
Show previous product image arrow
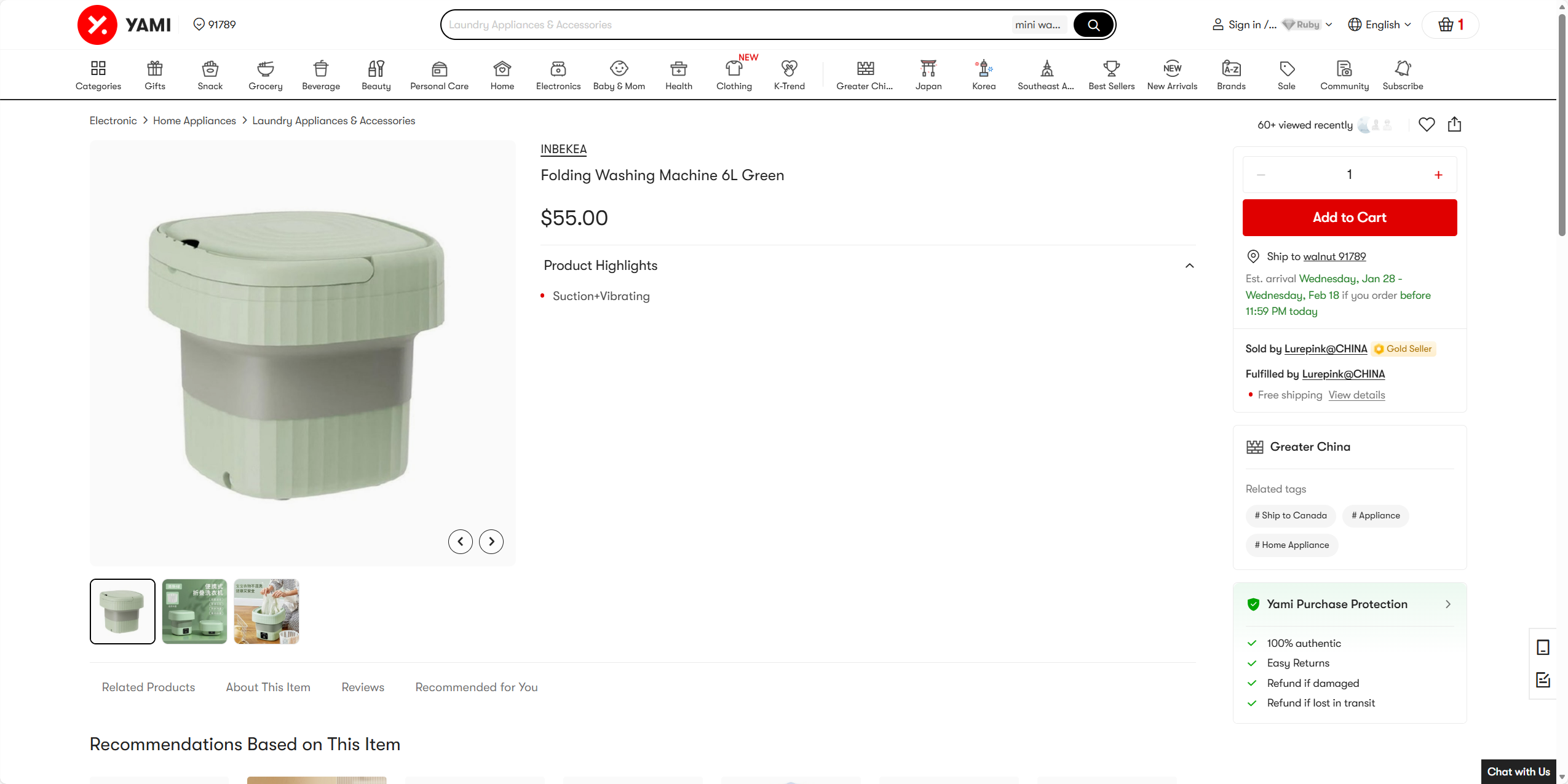click(460, 542)
